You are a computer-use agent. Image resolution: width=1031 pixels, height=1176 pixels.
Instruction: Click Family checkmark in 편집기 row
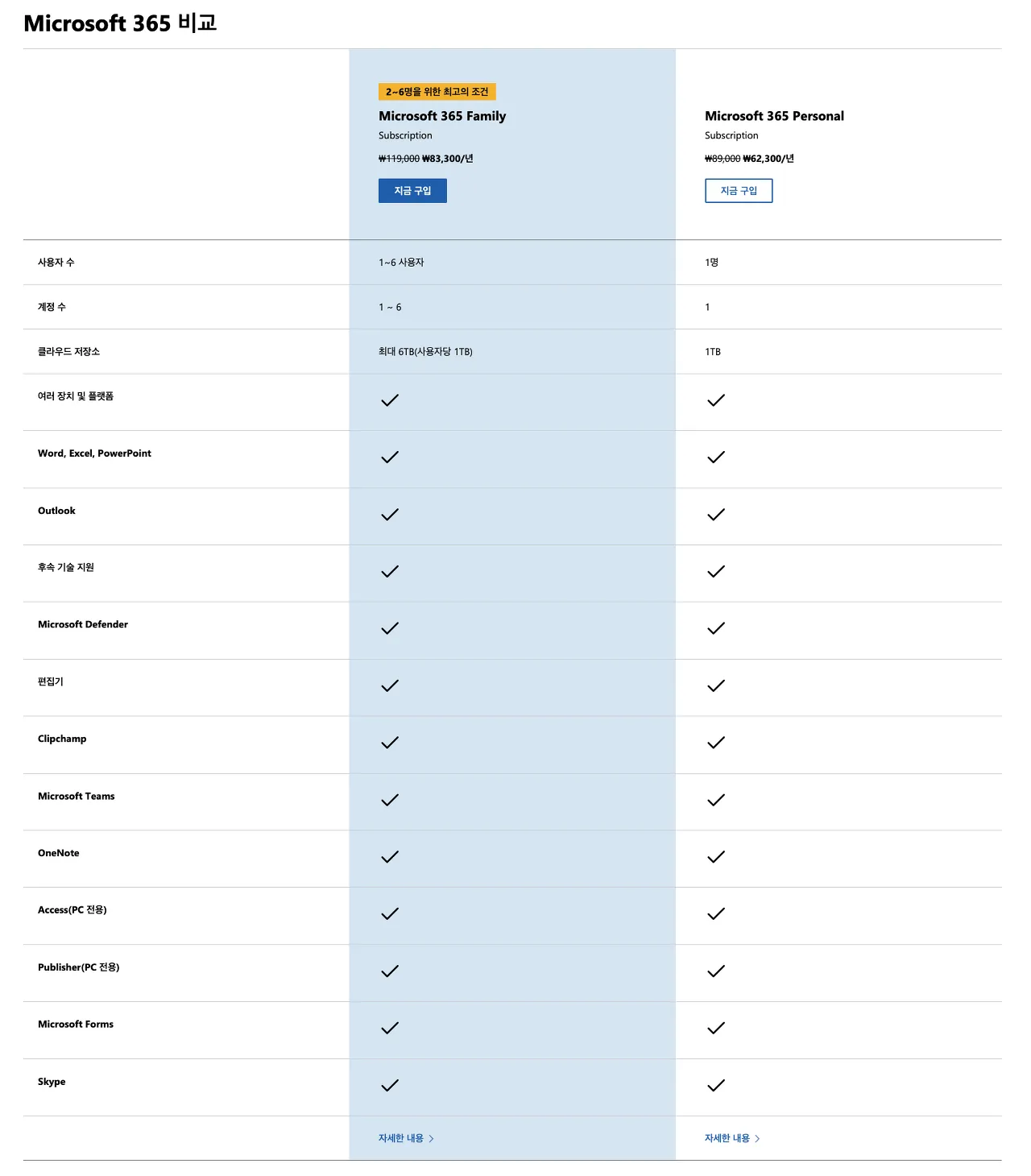390,685
